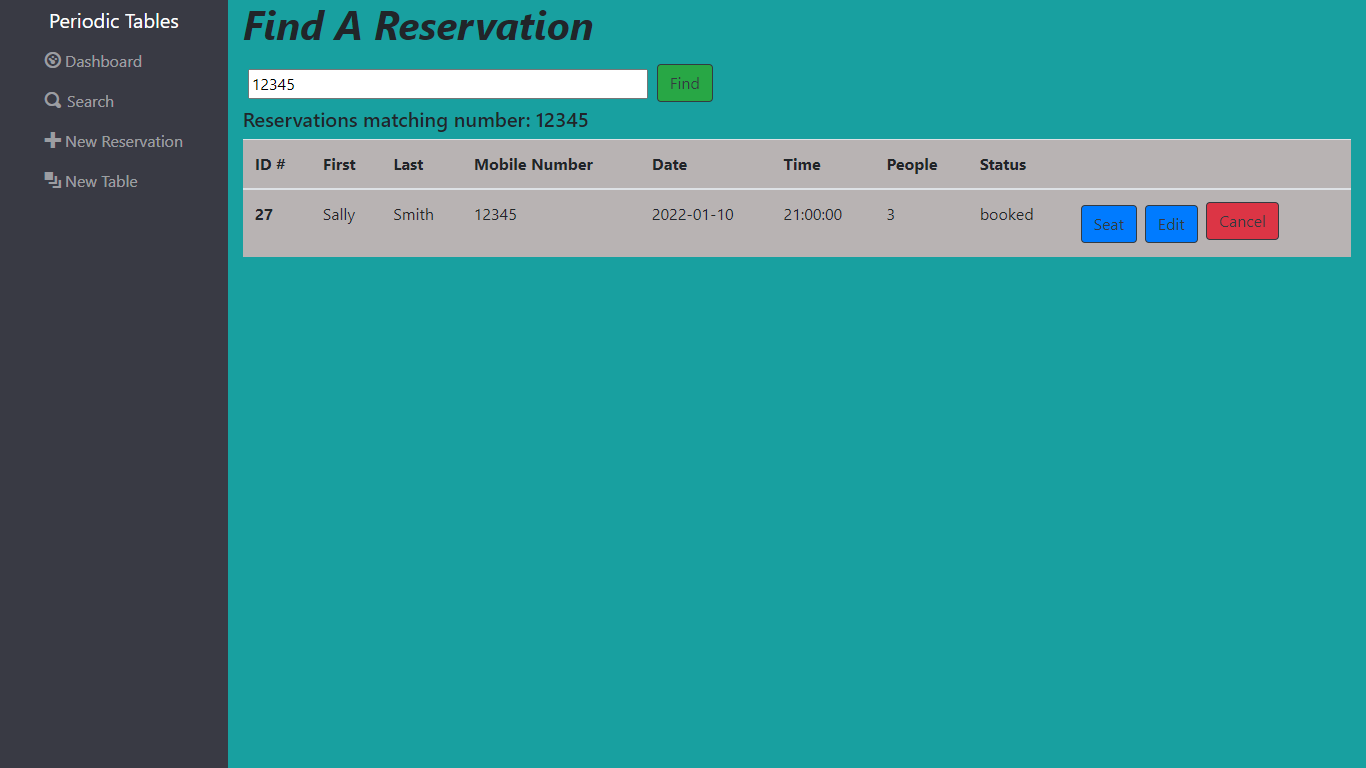Click the Search magnifier icon
Image resolution: width=1366 pixels, height=768 pixels.
pos(53,101)
